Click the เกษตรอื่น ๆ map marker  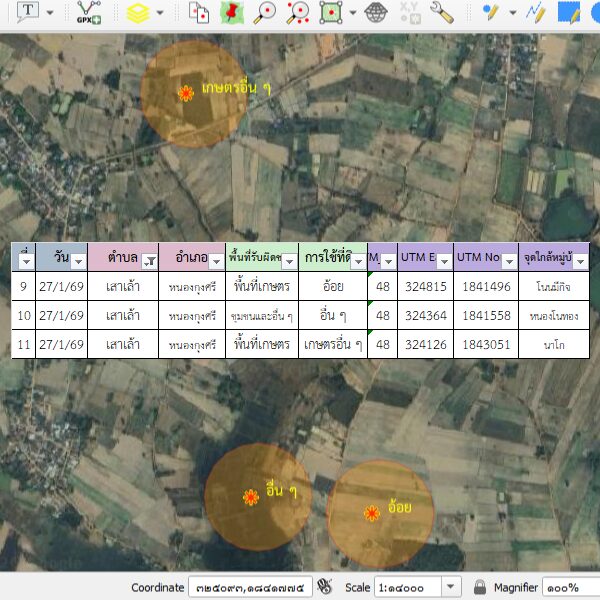186,93
